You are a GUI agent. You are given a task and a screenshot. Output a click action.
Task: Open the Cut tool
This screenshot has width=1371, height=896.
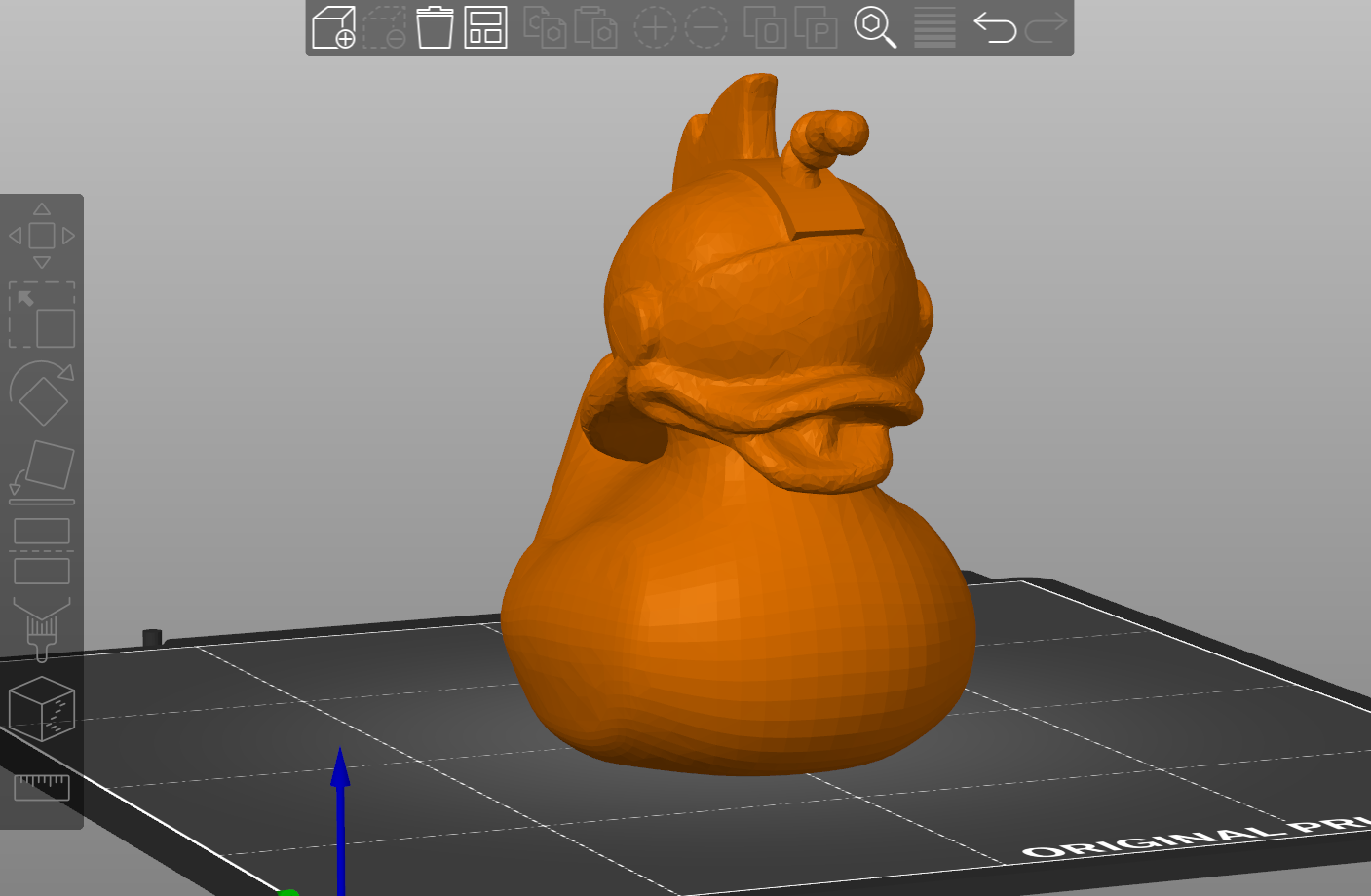(x=42, y=550)
